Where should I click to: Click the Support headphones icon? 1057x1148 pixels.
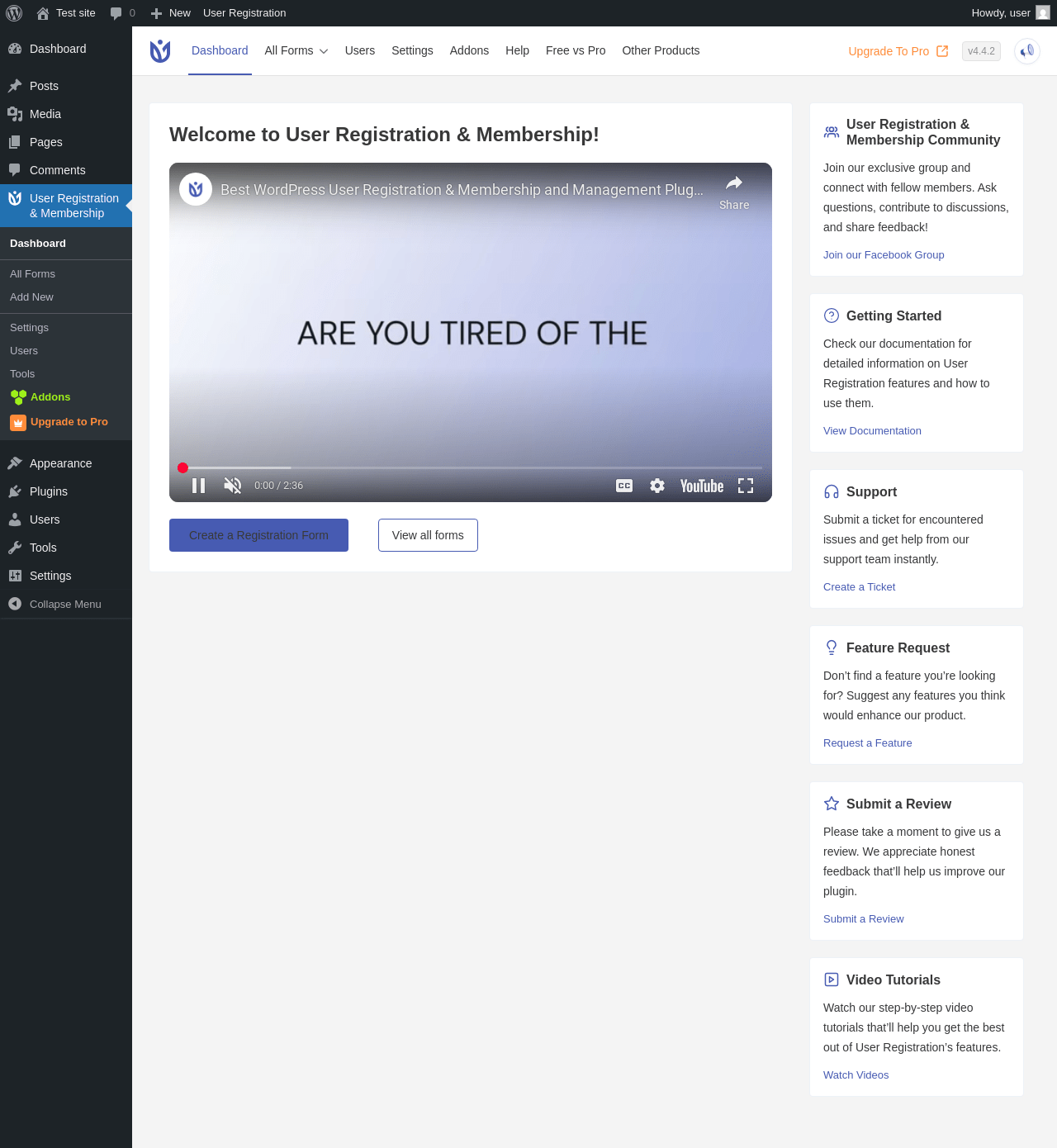[832, 491]
